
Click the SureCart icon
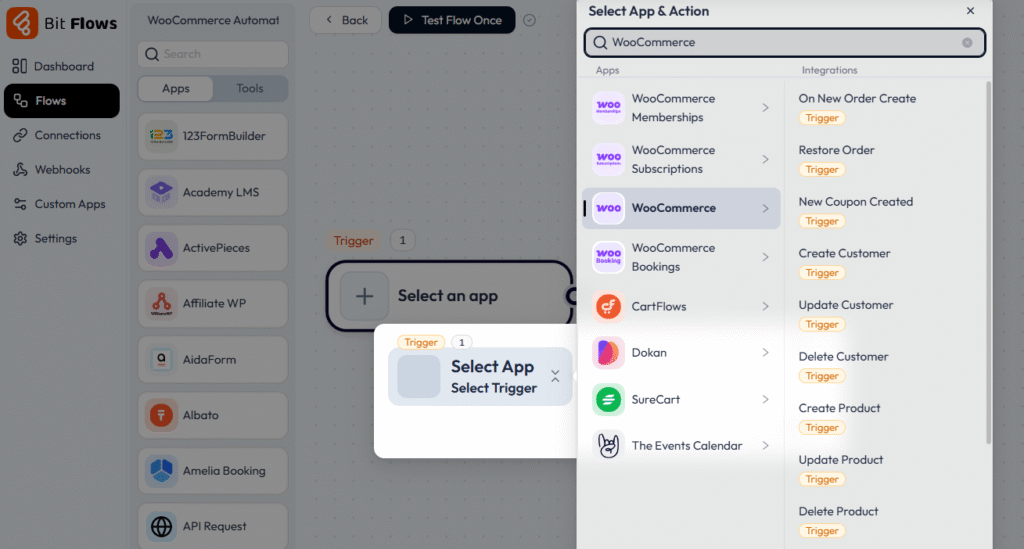click(608, 400)
